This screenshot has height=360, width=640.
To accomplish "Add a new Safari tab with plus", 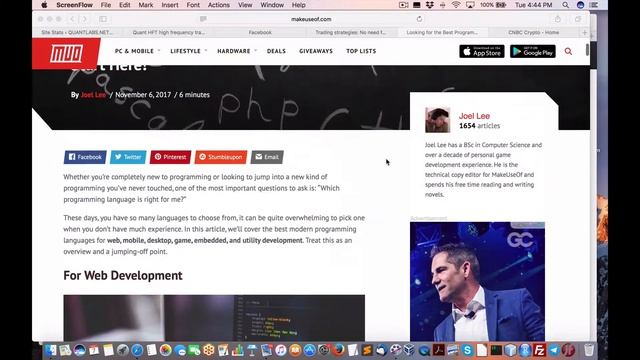I will (x=584, y=32).
